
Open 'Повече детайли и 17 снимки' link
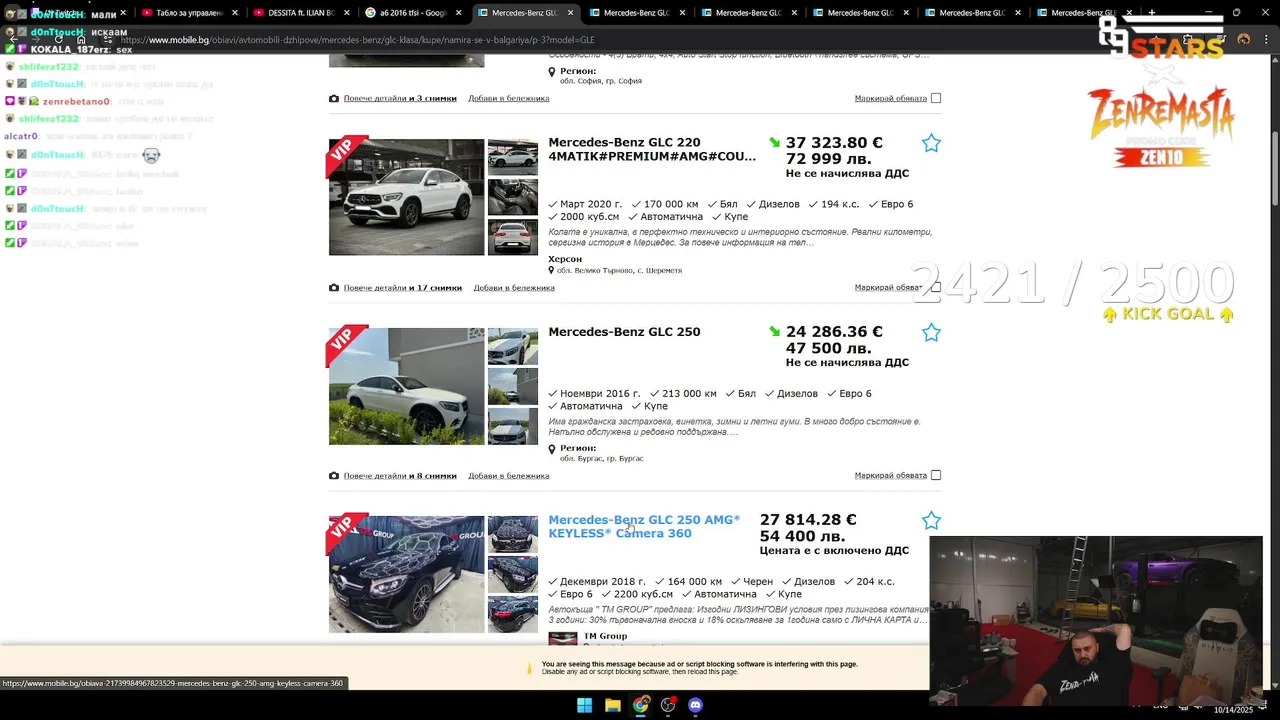point(403,288)
